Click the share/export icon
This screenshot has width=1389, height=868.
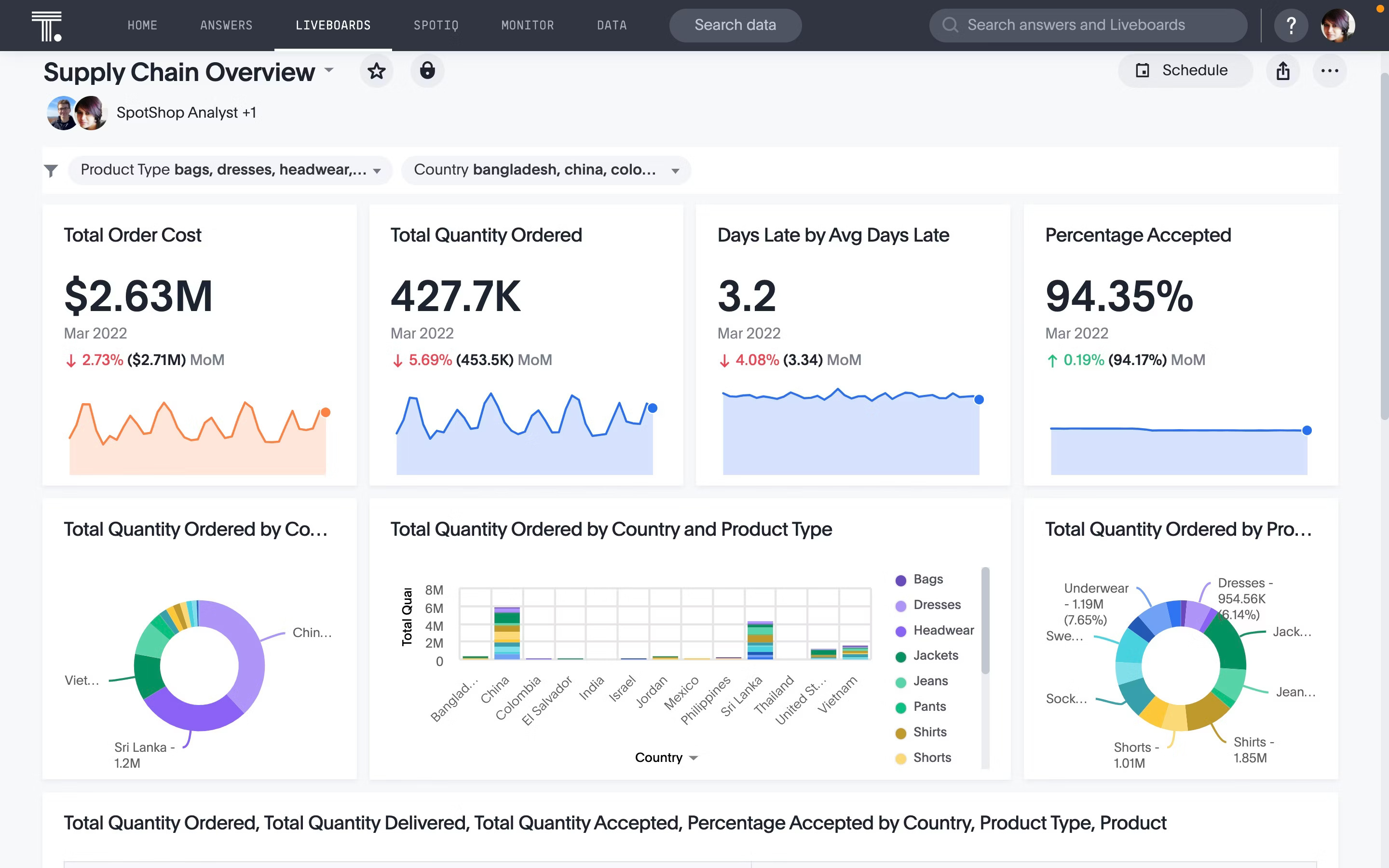coord(1283,70)
